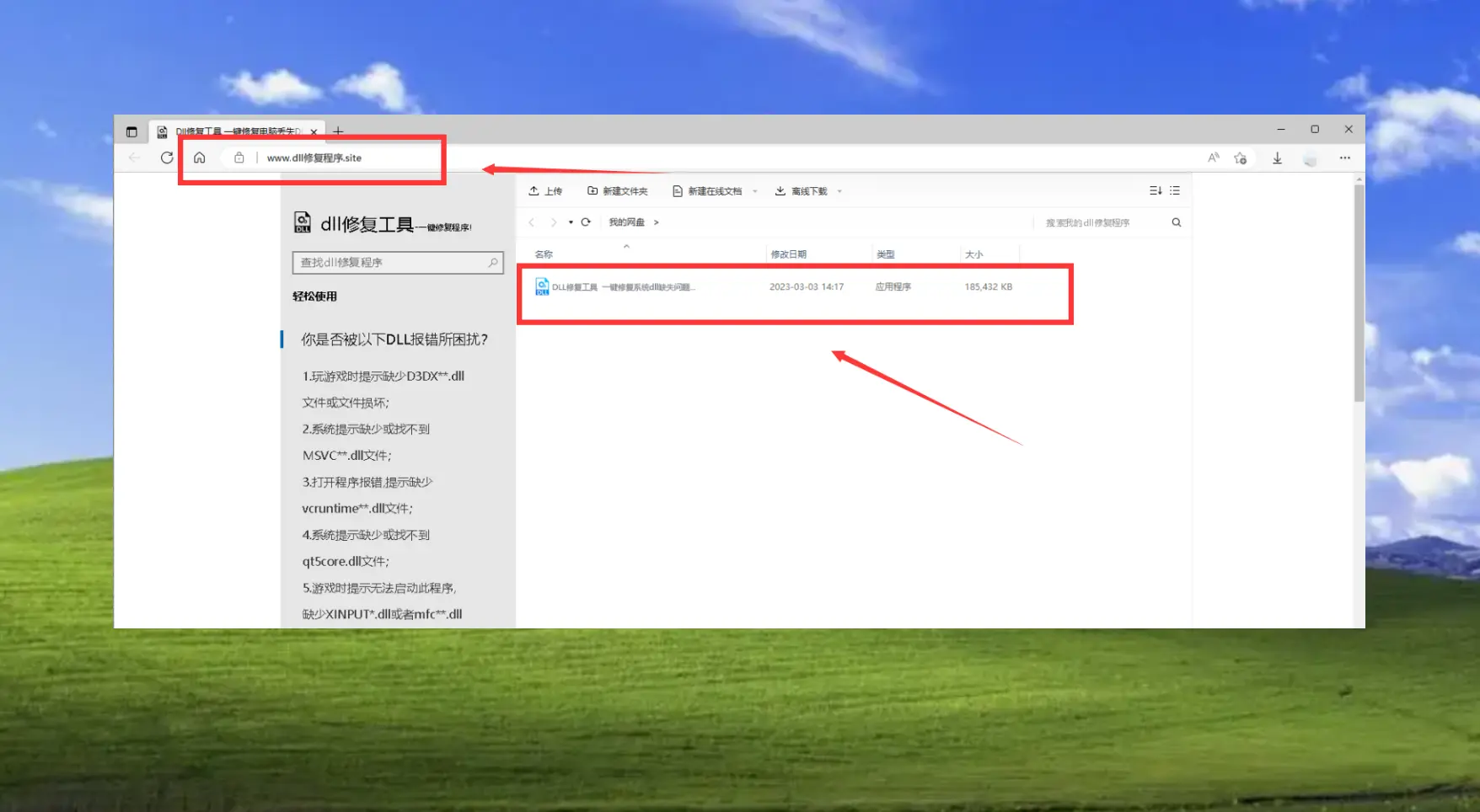Open browser settings and more menu
The height and width of the screenshot is (812, 1480).
click(x=1345, y=158)
